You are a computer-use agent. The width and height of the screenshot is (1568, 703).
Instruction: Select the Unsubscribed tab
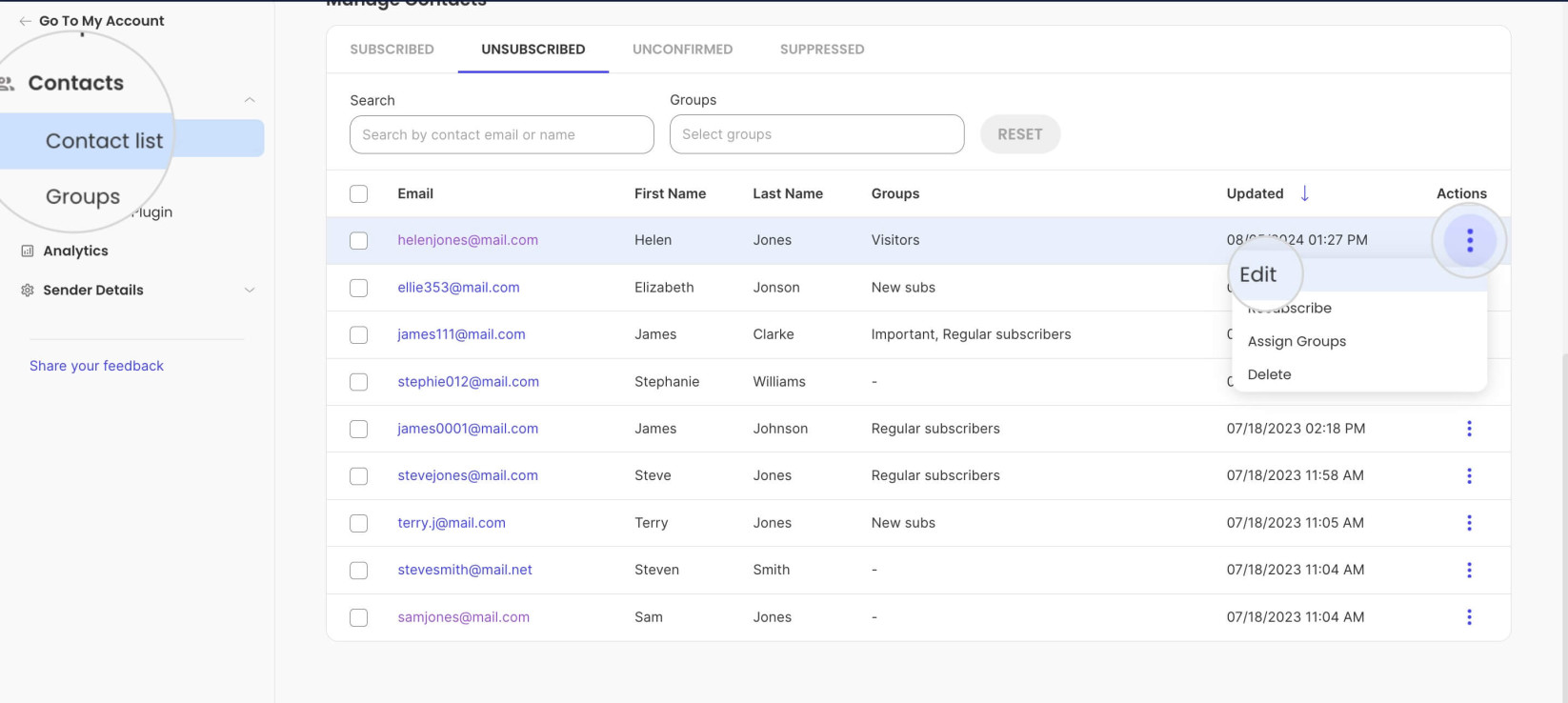533,50
